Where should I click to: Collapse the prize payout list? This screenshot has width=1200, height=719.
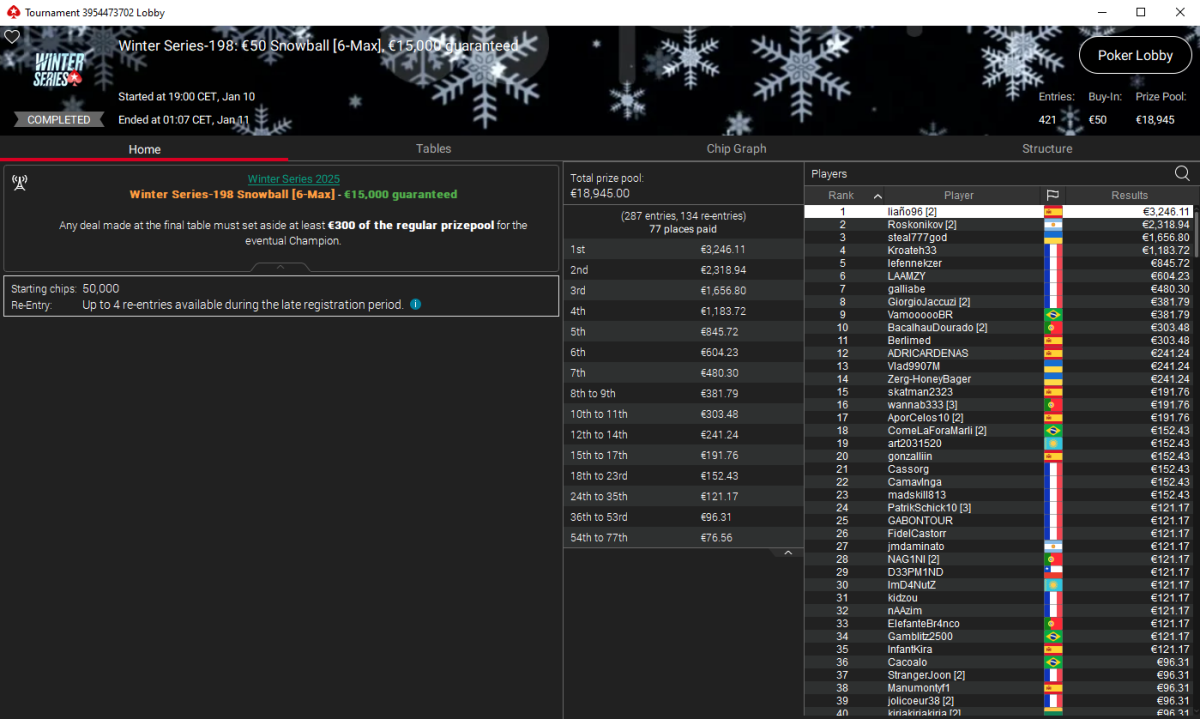click(788, 553)
